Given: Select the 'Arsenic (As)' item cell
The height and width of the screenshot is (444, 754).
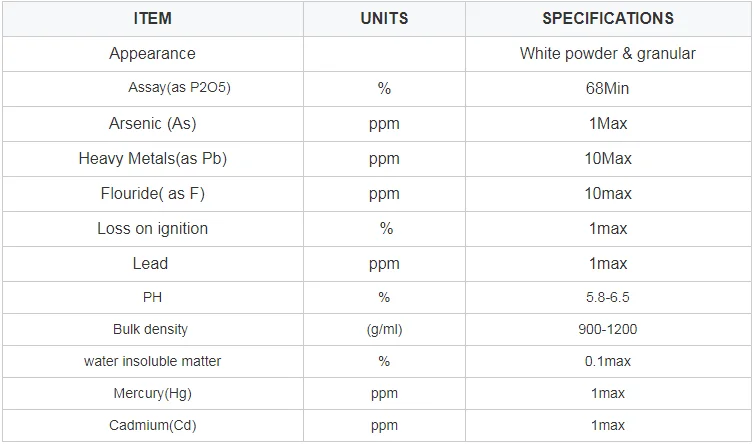Looking at the screenshot, I should pos(152,124).
